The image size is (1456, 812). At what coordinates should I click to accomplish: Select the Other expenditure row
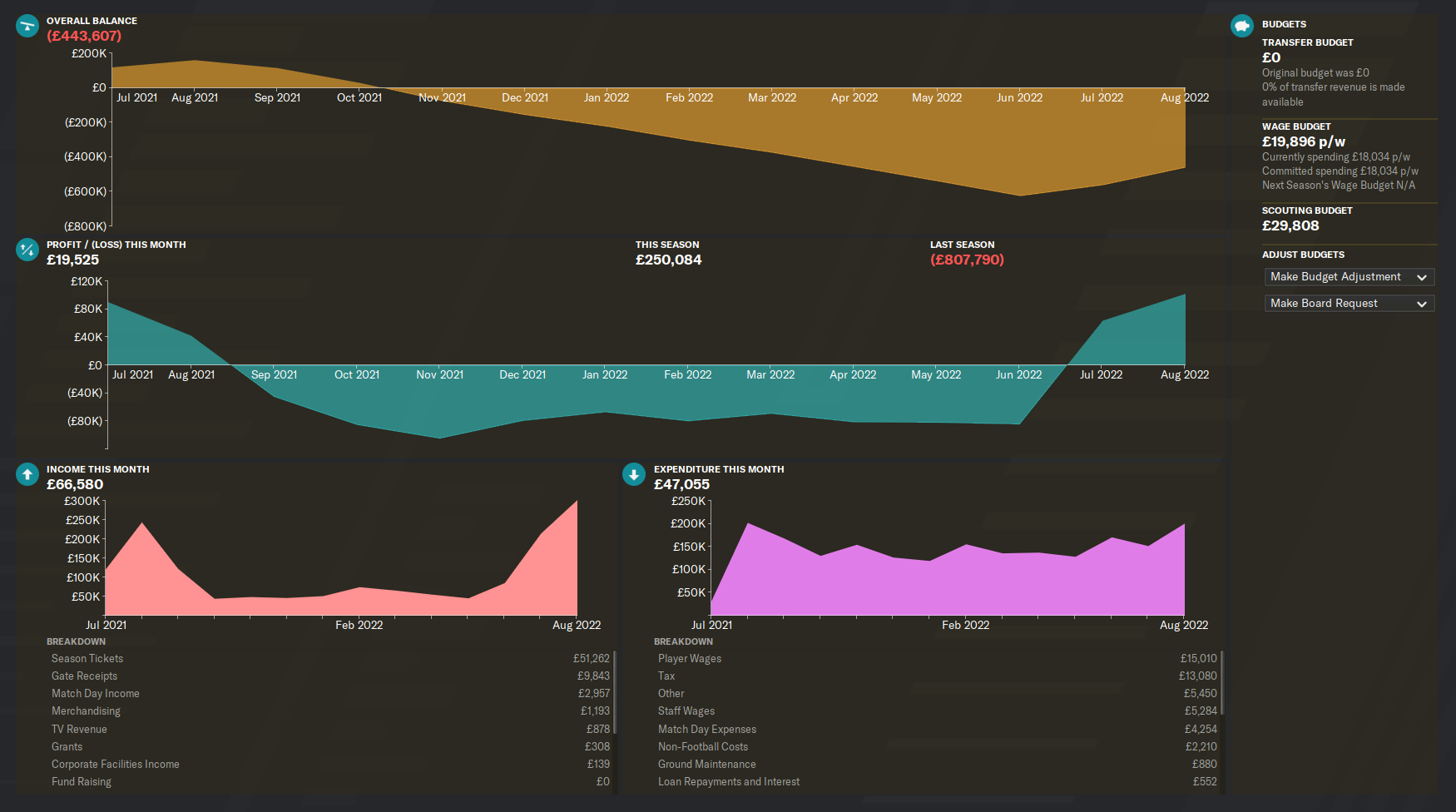click(x=937, y=694)
